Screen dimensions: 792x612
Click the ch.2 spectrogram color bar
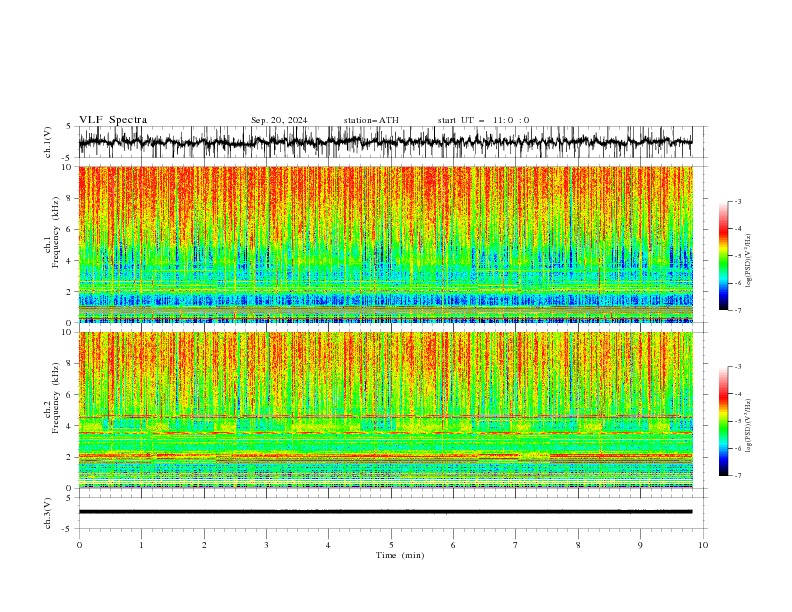pyautogui.click(x=723, y=421)
